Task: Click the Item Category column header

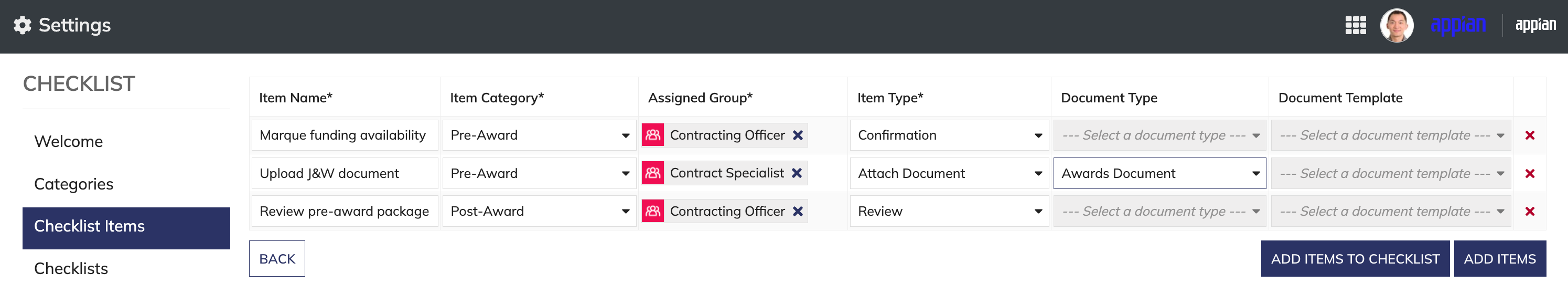Action: tap(497, 98)
